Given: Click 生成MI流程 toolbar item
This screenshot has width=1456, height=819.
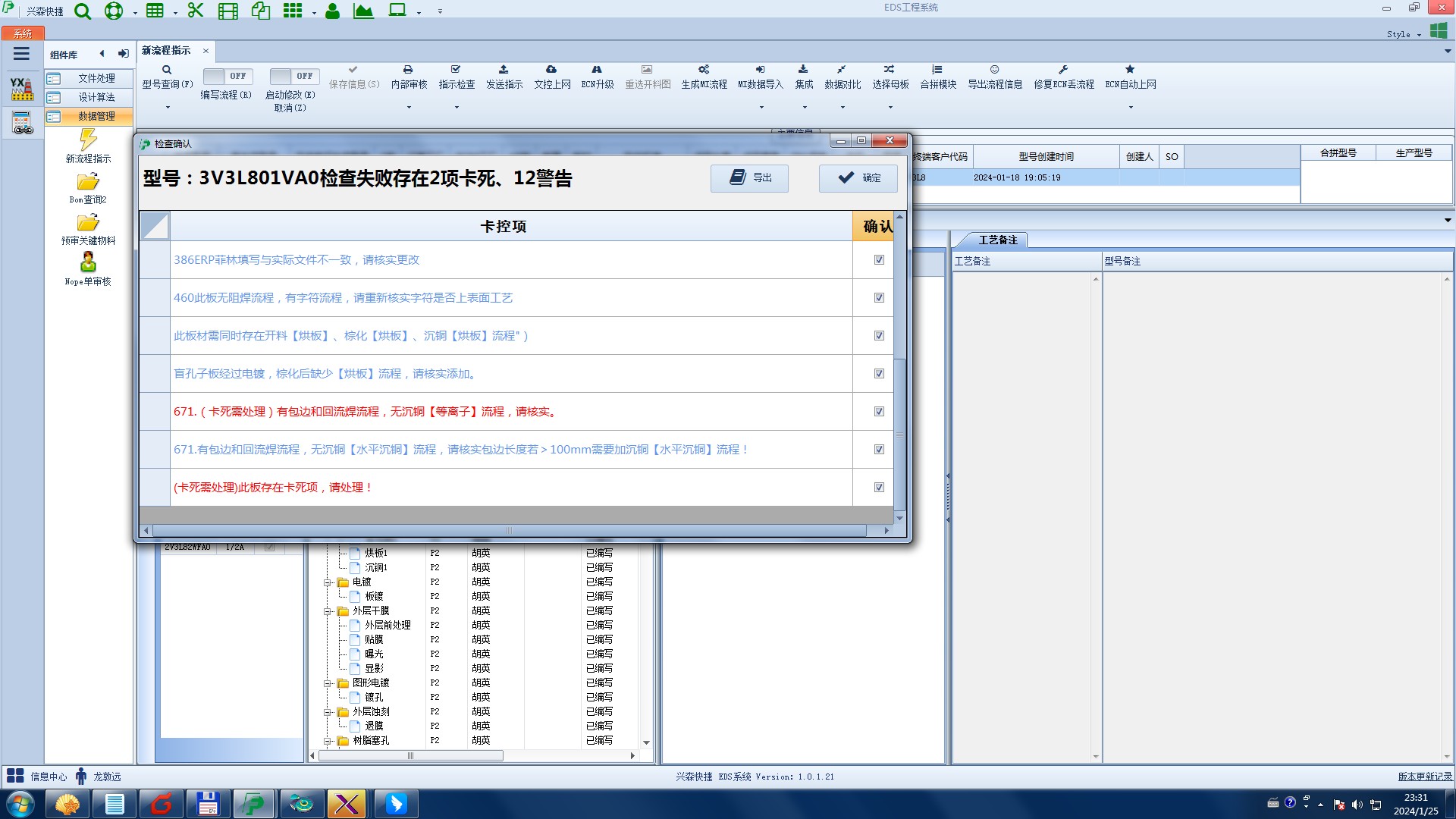Looking at the screenshot, I should point(704,77).
